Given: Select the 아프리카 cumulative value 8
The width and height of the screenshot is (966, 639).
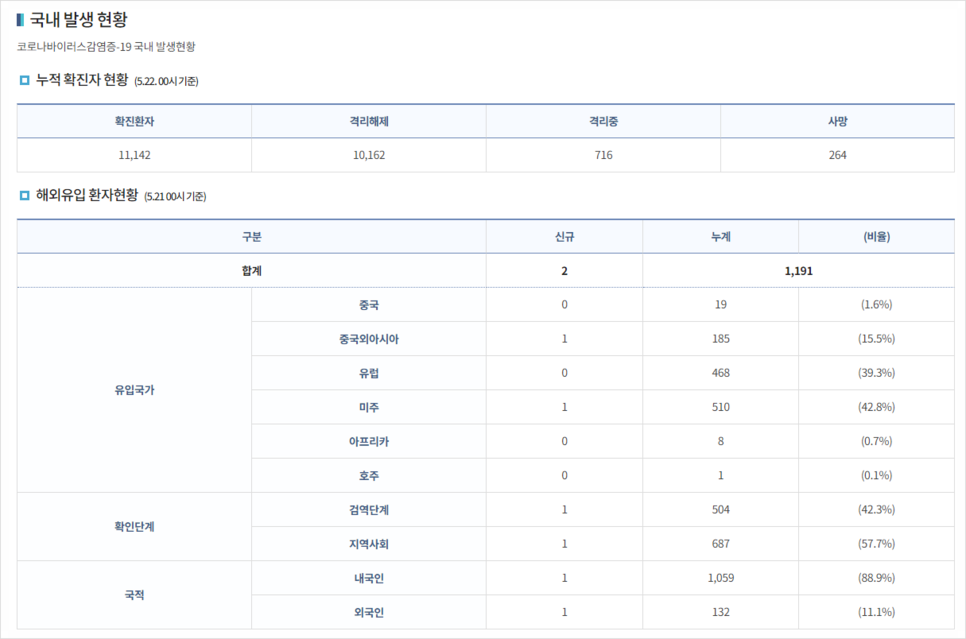Looking at the screenshot, I should pyautogui.click(x=721, y=441).
